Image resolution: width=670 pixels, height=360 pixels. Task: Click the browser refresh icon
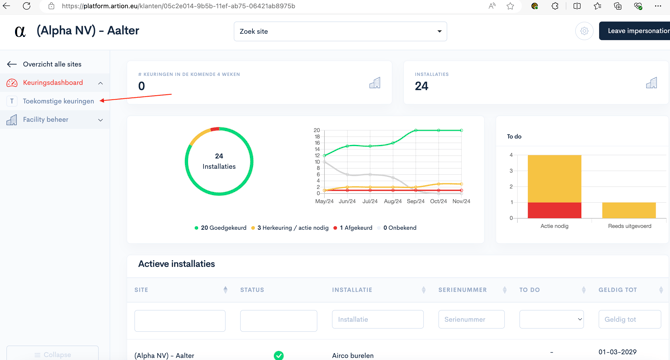coord(26,6)
